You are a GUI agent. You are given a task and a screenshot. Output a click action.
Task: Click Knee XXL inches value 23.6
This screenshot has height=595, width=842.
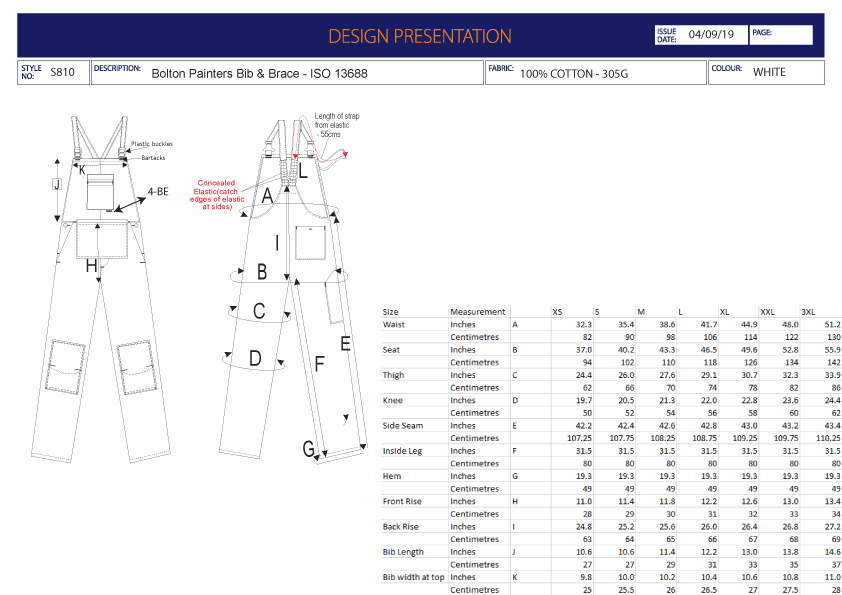790,400
